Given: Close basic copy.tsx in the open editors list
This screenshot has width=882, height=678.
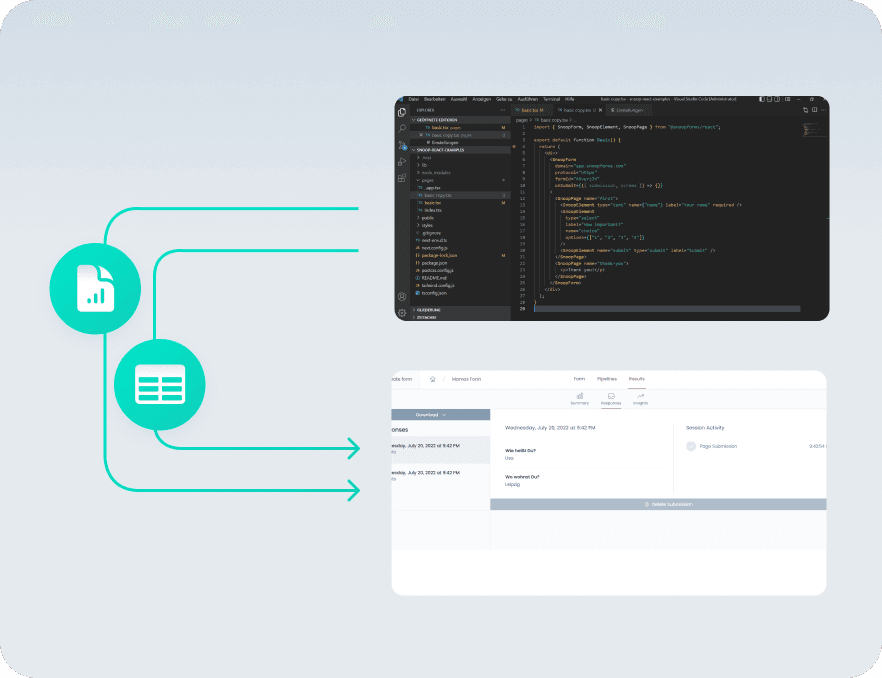Looking at the screenshot, I should [421, 135].
